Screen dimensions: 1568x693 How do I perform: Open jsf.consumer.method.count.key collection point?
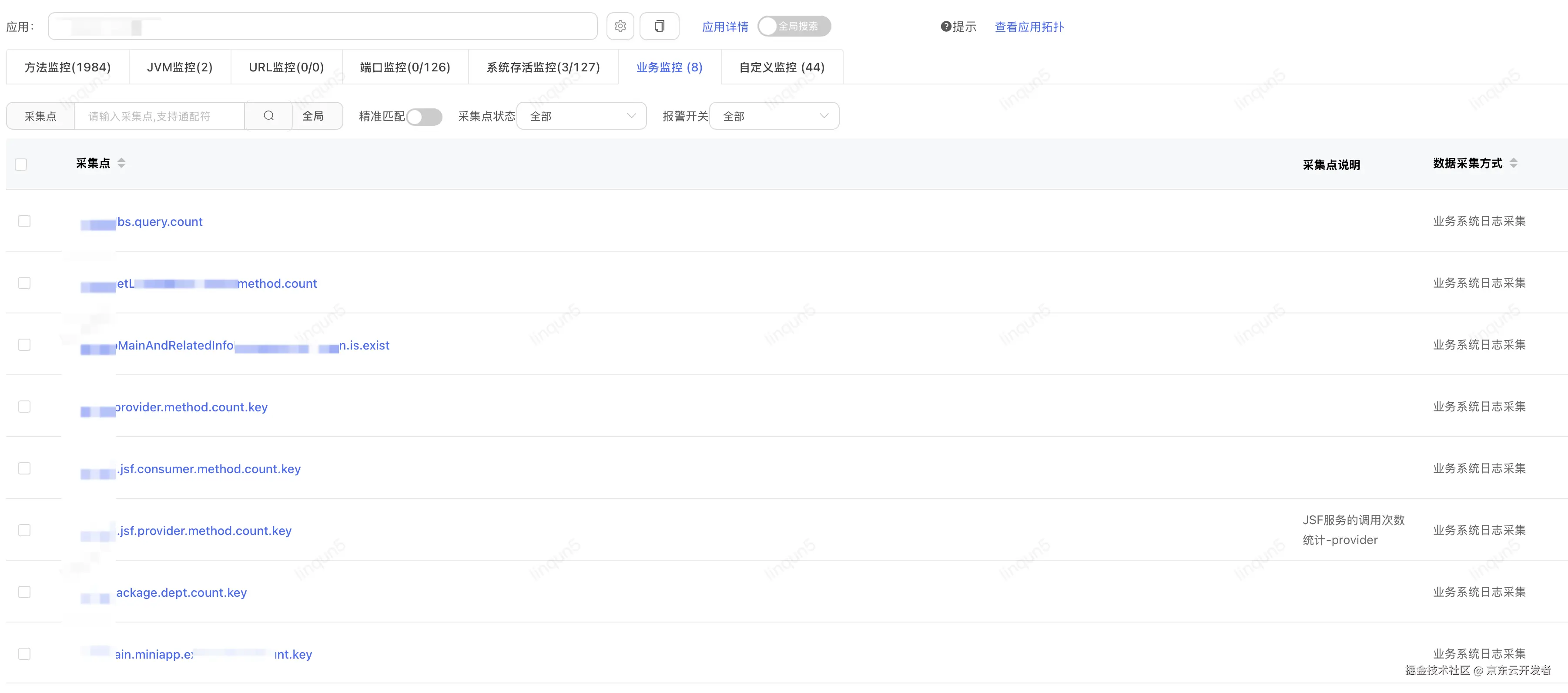click(x=209, y=469)
